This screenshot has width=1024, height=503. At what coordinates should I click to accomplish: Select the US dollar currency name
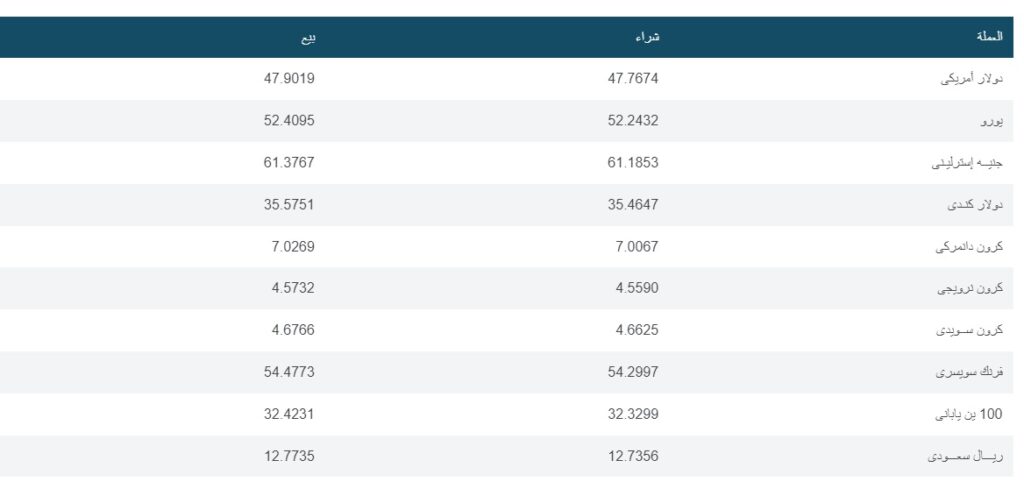click(973, 79)
